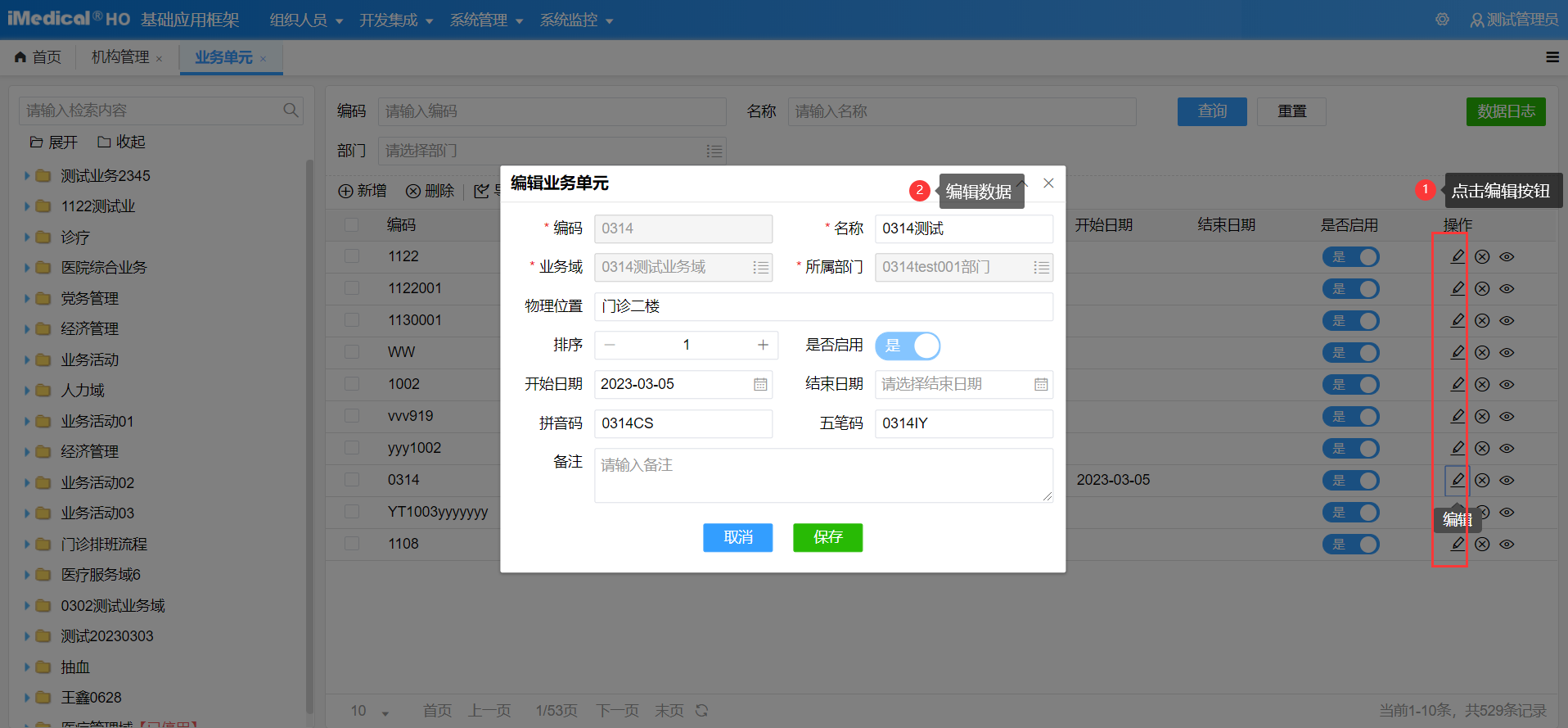Screen dimensions: 1568x728
Task: Expand 诊疗 tree node
Action: (27, 237)
